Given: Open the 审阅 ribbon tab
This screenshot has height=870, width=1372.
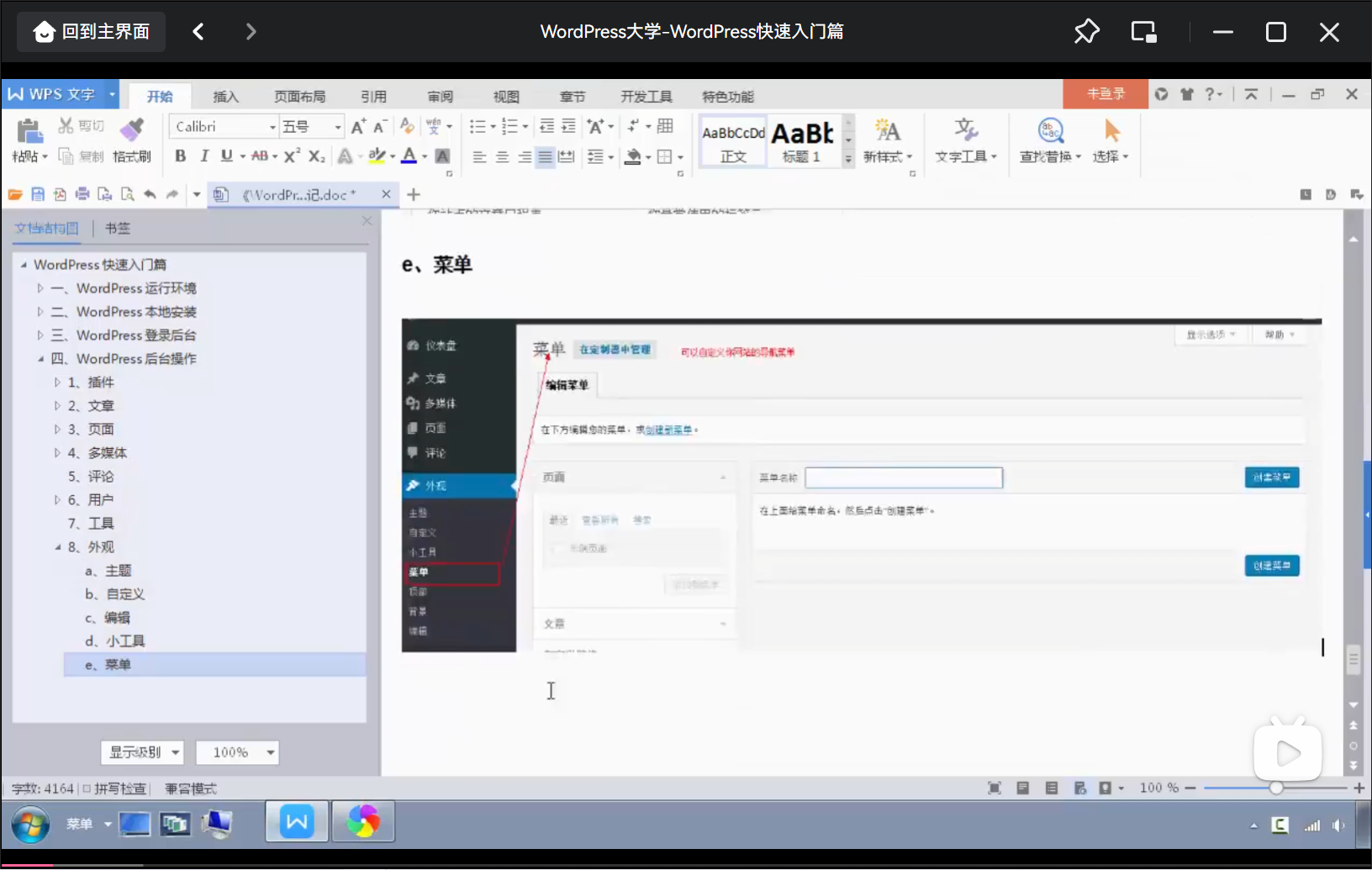Looking at the screenshot, I should click(x=440, y=97).
